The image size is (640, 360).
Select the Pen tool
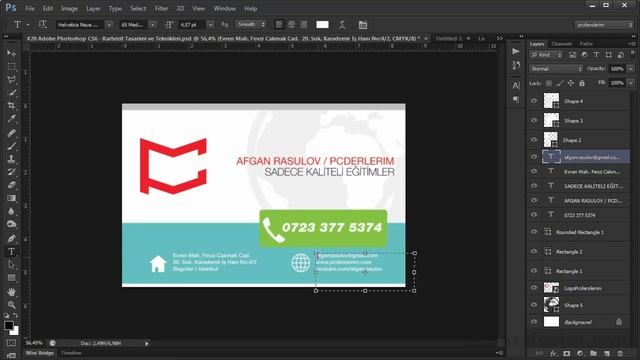(x=11, y=238)
